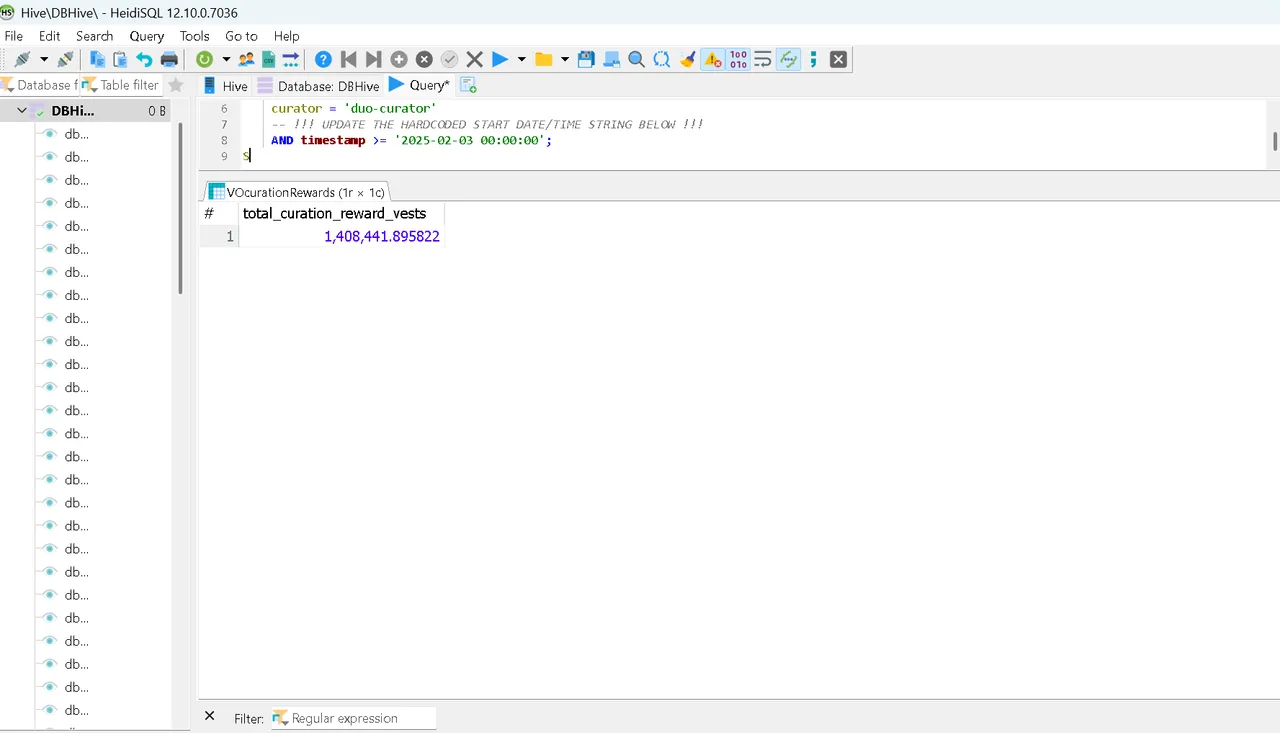Open the blue Help question icon
1280x733 pixels.
click(323, 59)
